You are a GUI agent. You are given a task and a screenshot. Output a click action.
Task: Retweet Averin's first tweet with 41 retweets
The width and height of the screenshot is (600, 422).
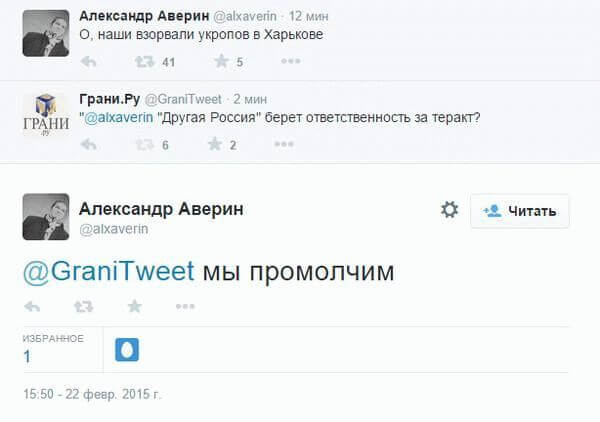point(145,61)
